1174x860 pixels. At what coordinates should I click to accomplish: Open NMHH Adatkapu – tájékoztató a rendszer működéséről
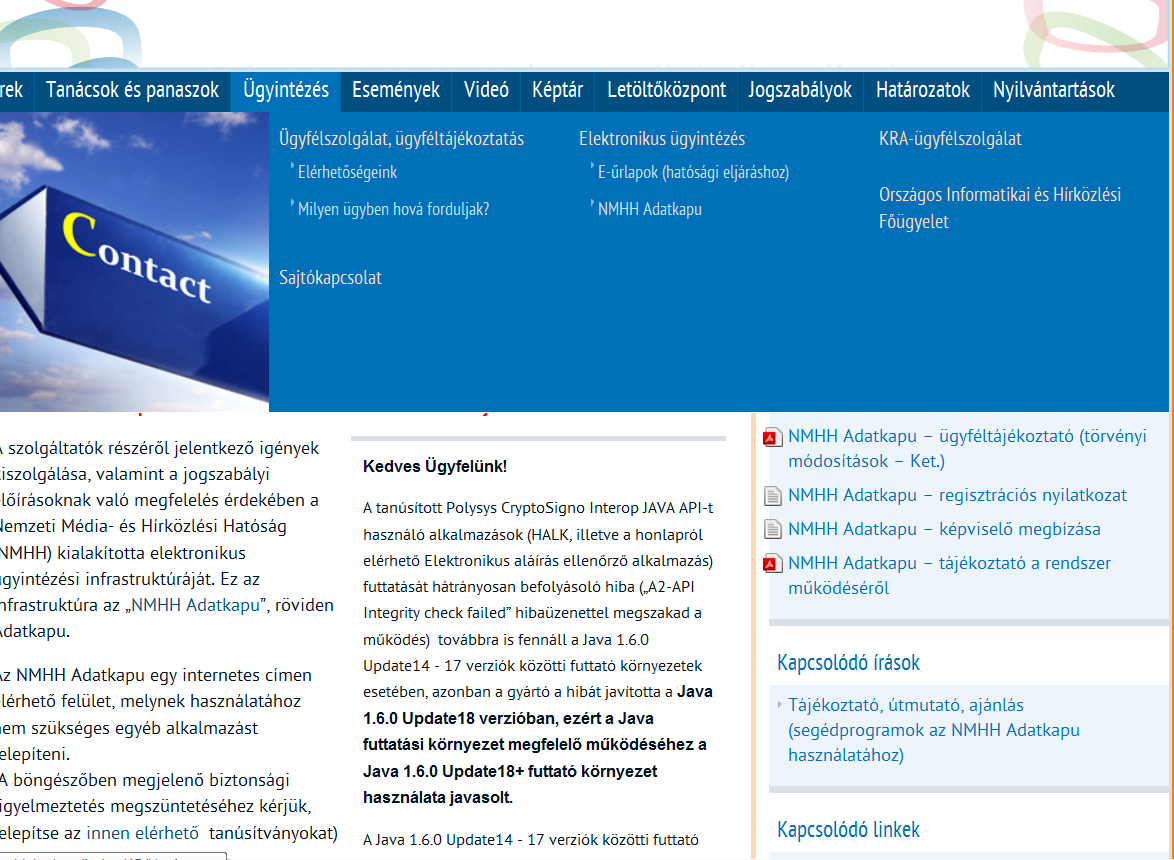pyautogui.click(x=949, y=576)
